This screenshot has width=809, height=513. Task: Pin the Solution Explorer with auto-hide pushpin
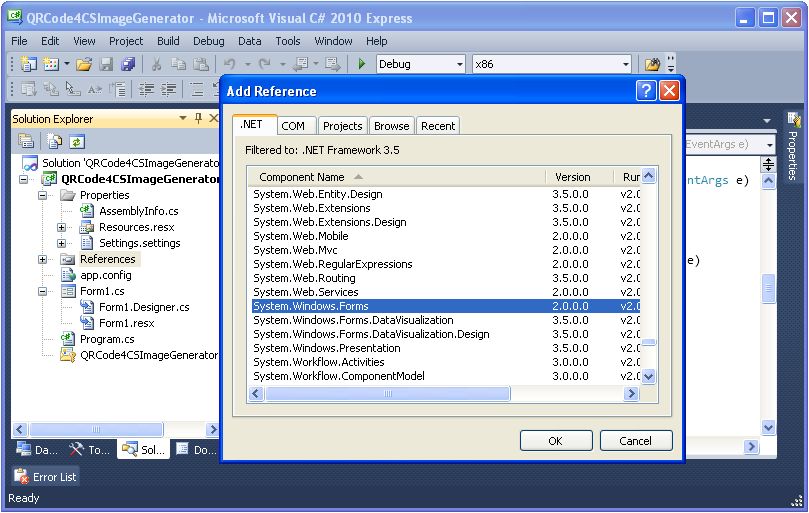pyautogui.click(x=197, y=118)
